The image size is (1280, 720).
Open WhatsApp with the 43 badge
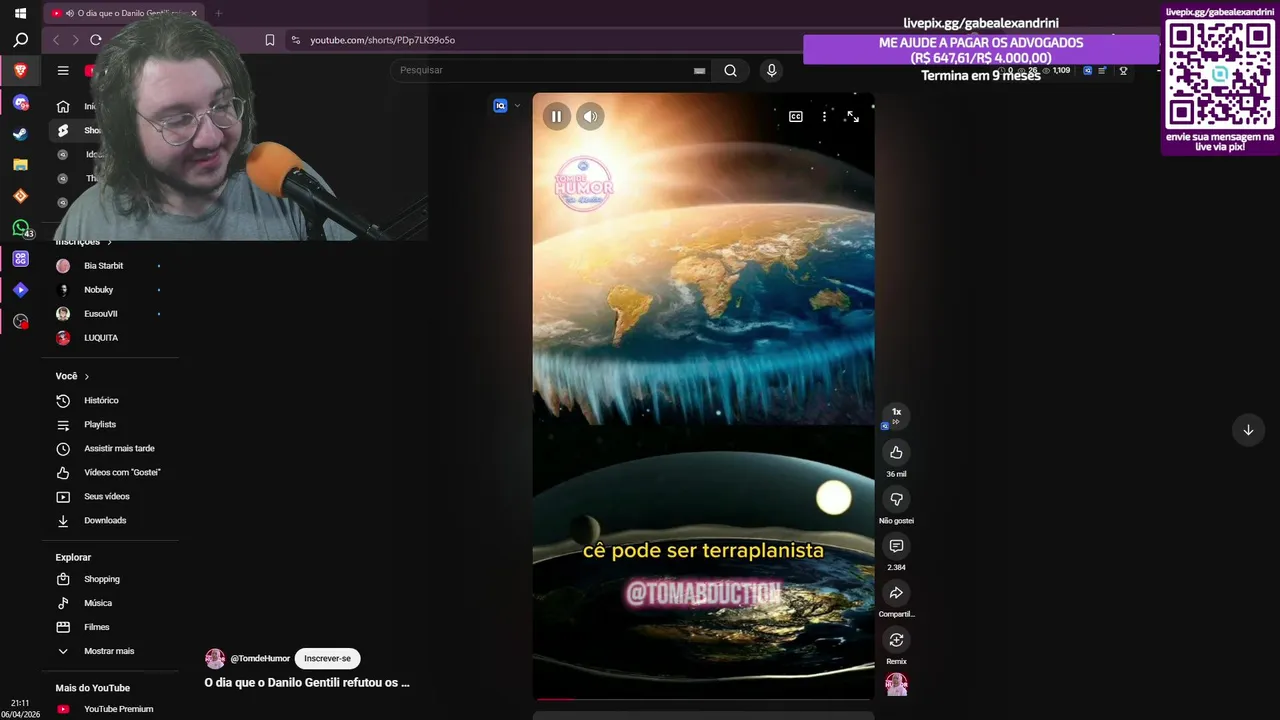pyautogui.click(x=20, y=228)
